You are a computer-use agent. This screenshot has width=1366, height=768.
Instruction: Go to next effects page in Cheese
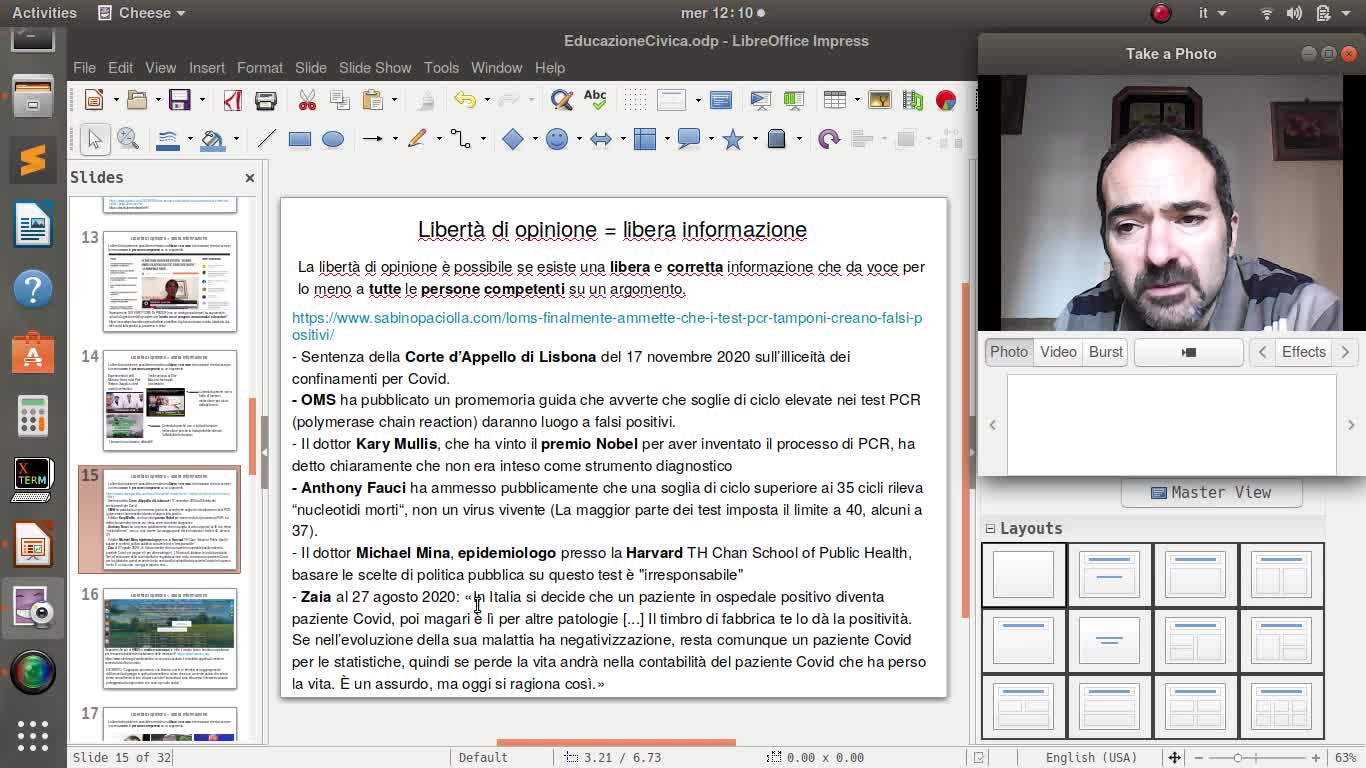tap(1345, 352)
